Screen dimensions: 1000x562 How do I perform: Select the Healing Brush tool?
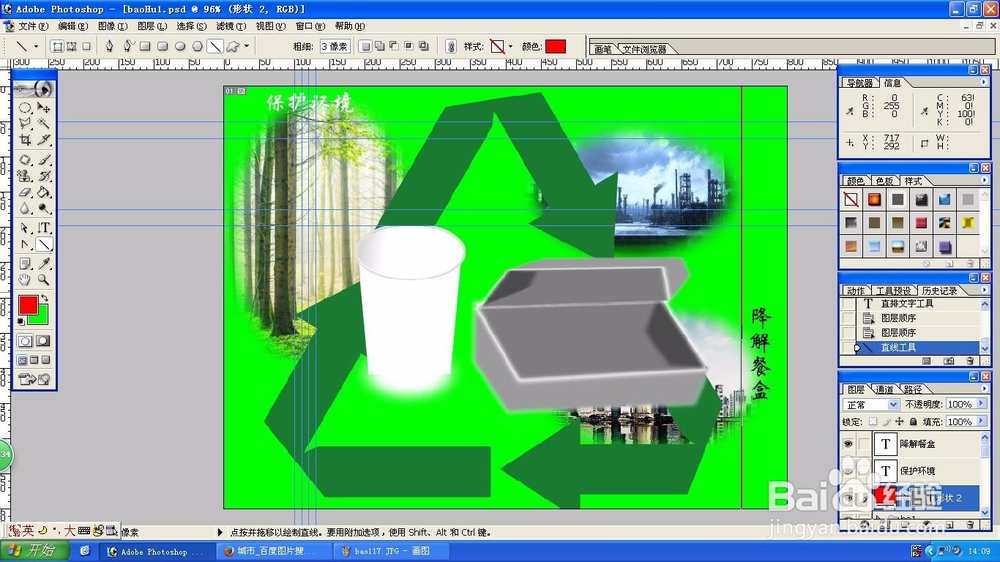[26, 159]
